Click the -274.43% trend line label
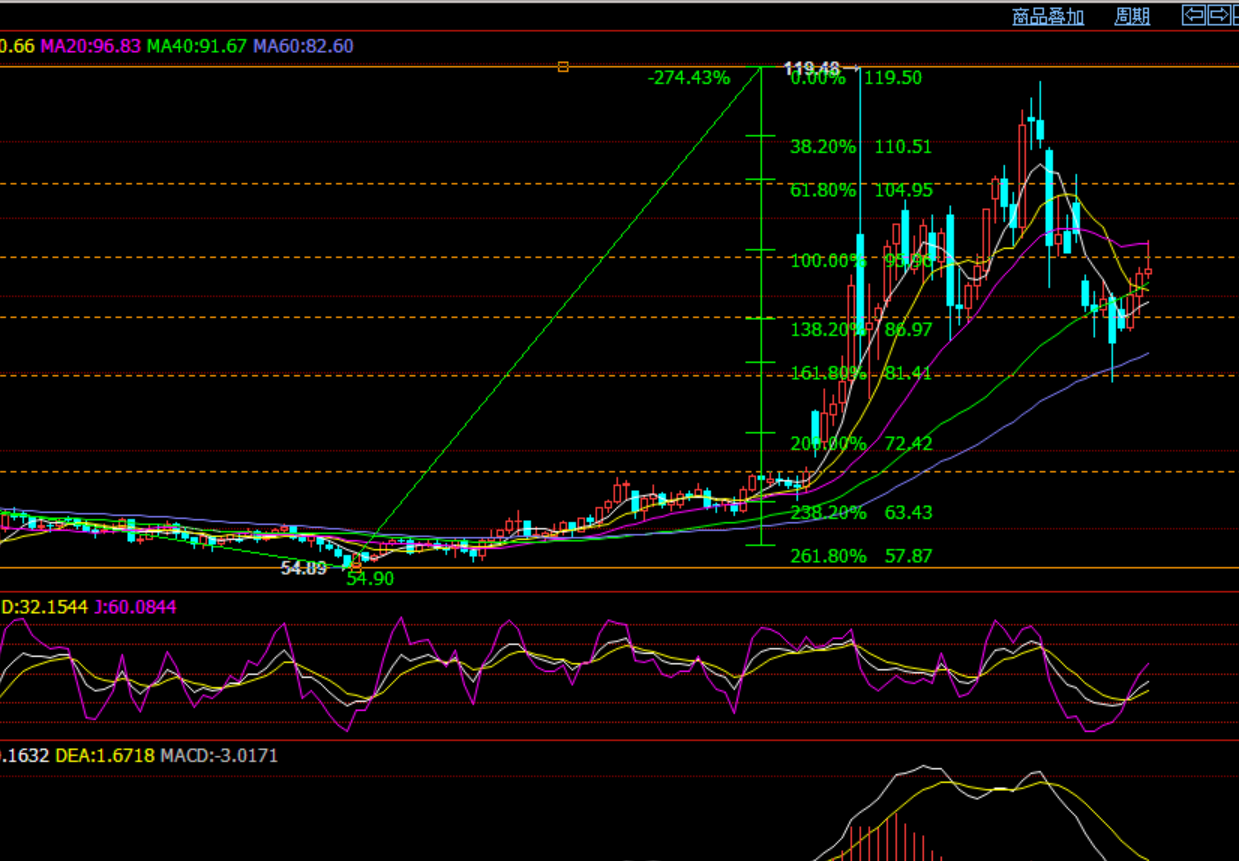This screenshot has width=1239, height=861. (x=688, y=77)
